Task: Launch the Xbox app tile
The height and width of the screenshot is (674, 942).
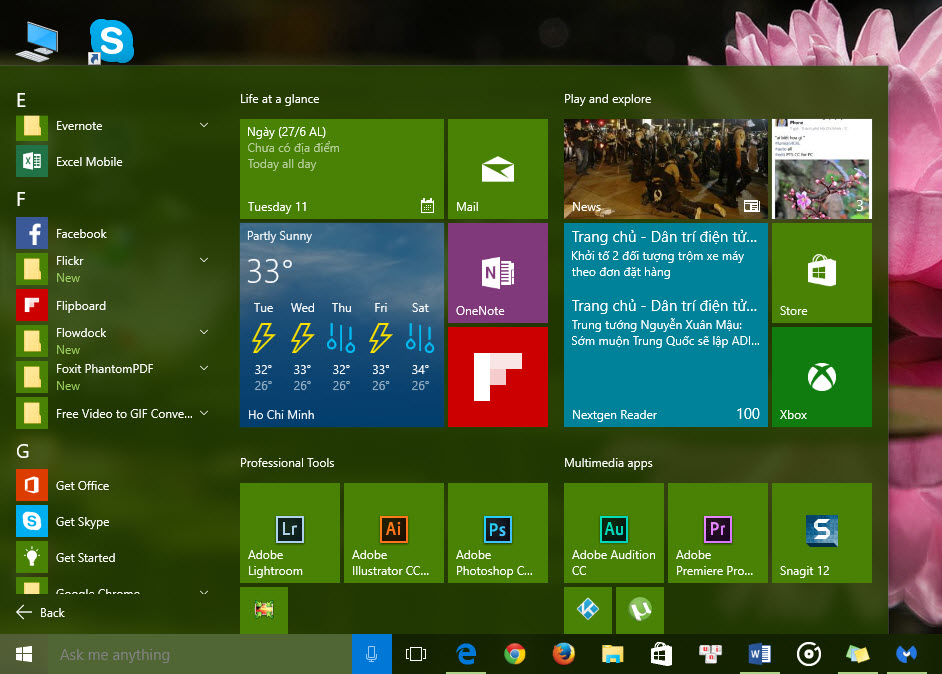Action: (821, 377)
